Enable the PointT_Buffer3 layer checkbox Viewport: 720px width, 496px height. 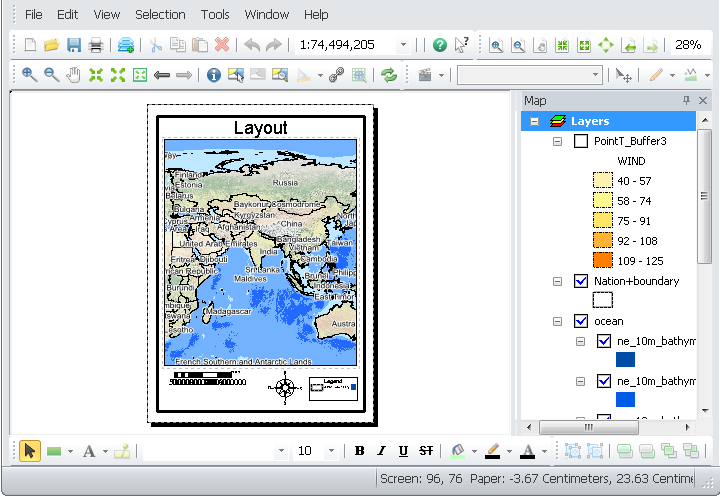click(x=581, y=141)
